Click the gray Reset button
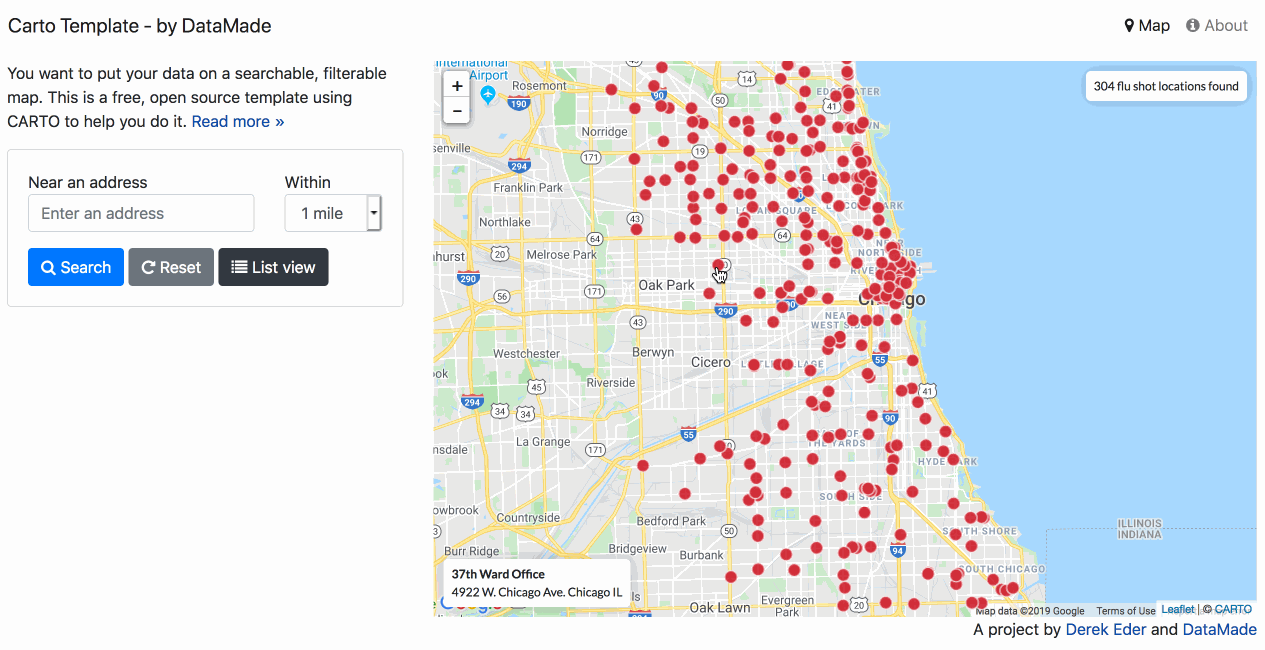Image resolution: width=1265 pixels, height=650 pixels. click(171, 267)
